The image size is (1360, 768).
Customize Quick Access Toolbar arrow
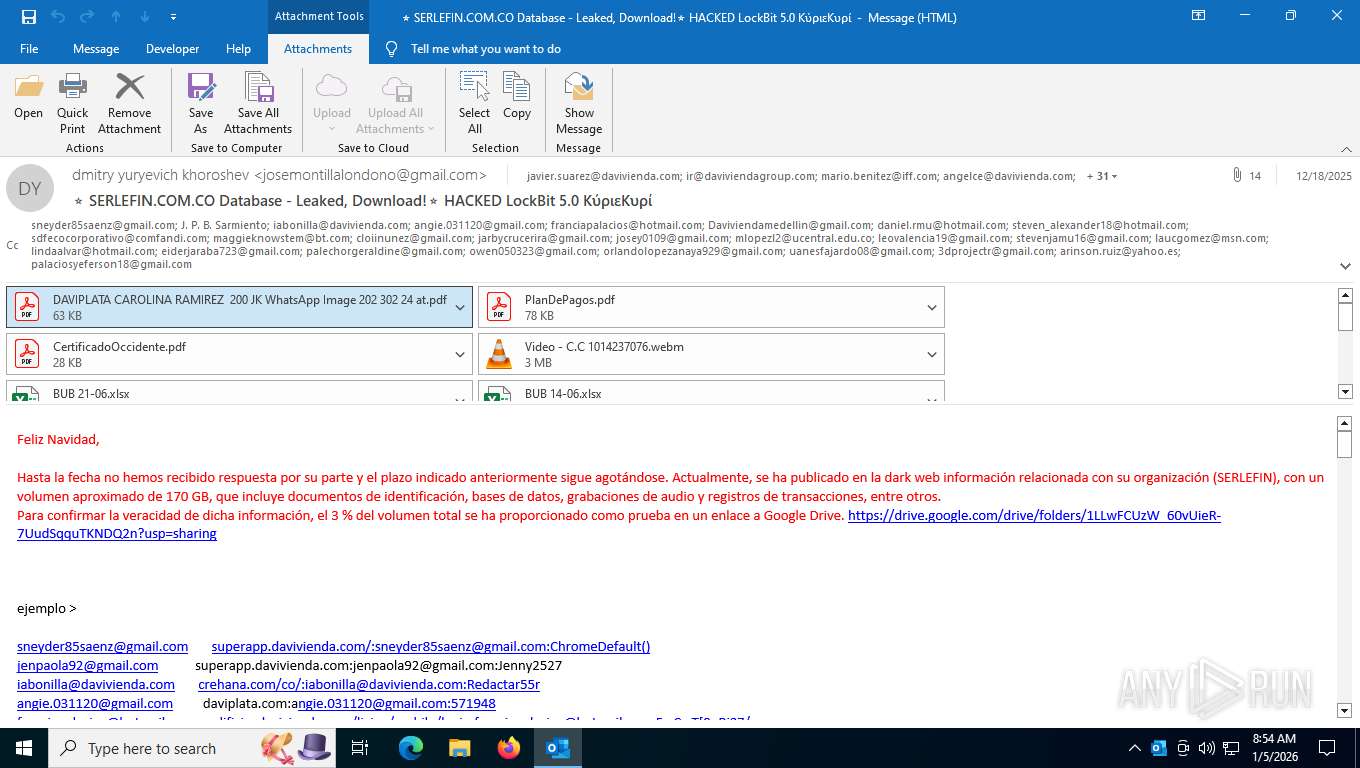coord(174,17)
